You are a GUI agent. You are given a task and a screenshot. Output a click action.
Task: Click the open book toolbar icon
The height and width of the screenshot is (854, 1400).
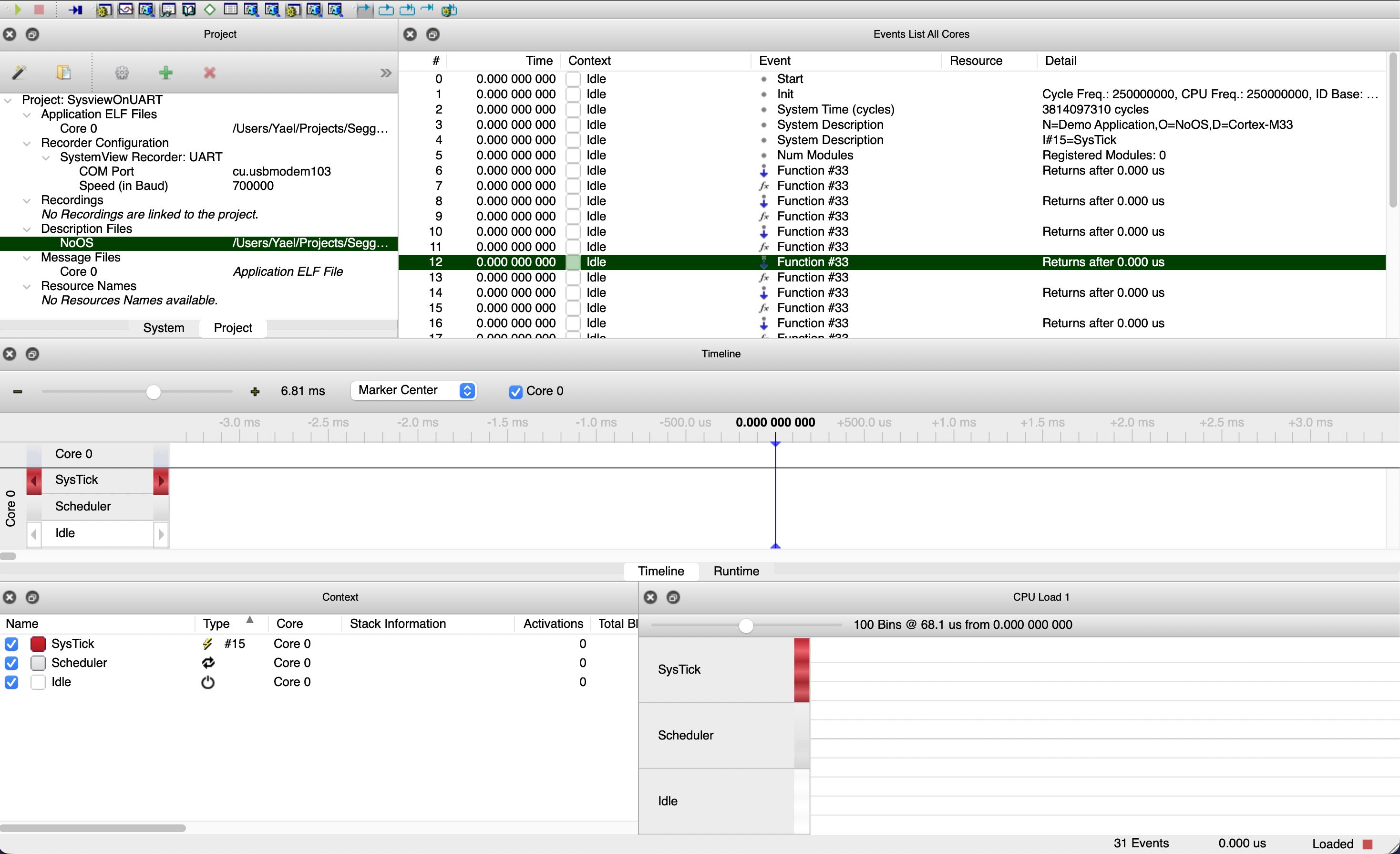point(189,9)
